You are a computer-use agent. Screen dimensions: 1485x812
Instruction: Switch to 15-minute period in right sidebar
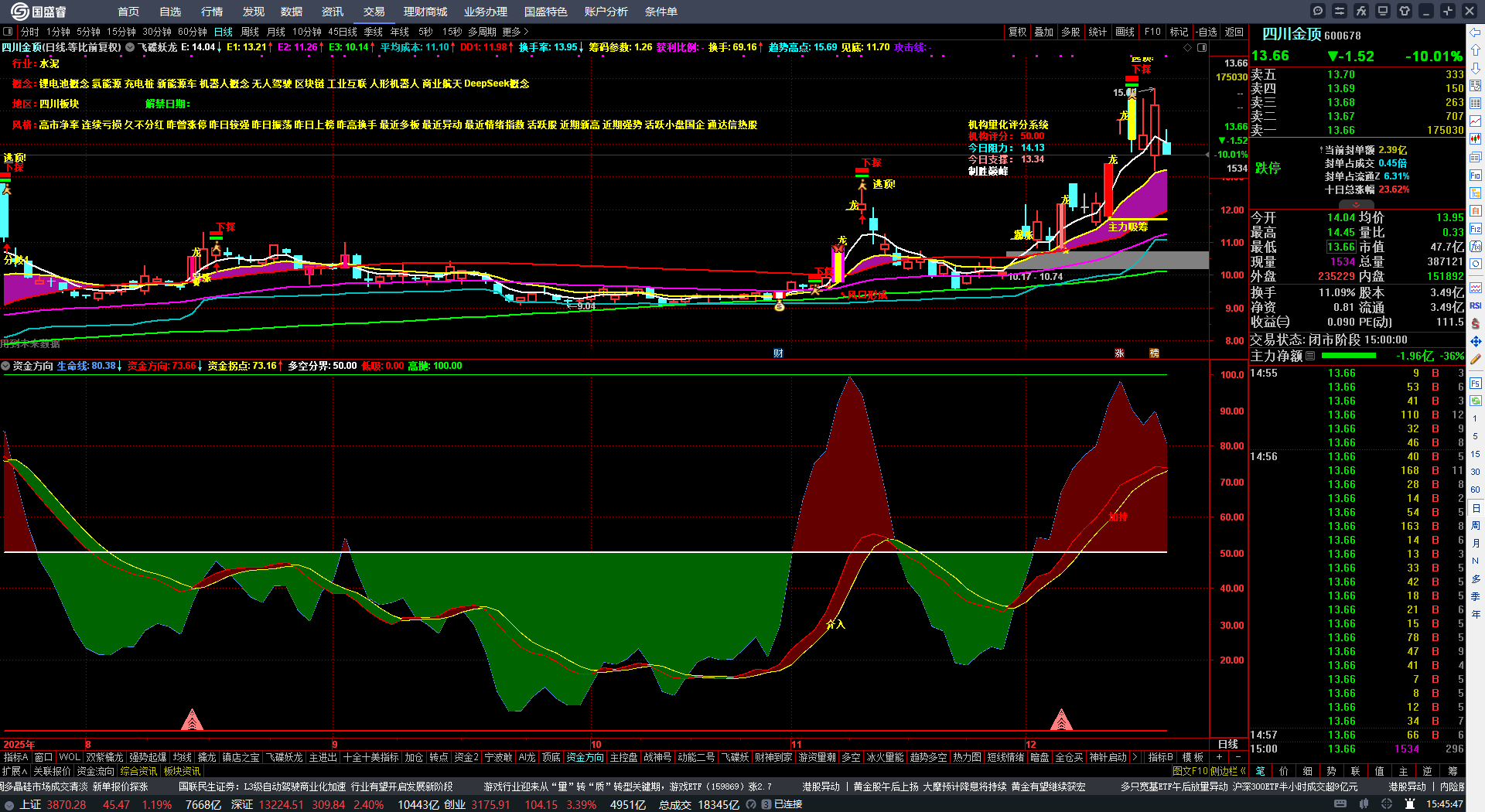click(x=1475, y=454)
